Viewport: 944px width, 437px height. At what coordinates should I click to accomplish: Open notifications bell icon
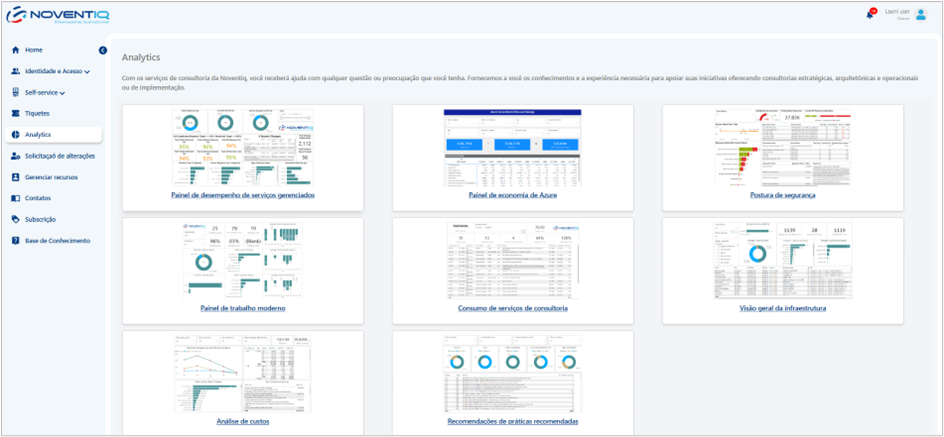pyautogui.click(x=870, y=14)
